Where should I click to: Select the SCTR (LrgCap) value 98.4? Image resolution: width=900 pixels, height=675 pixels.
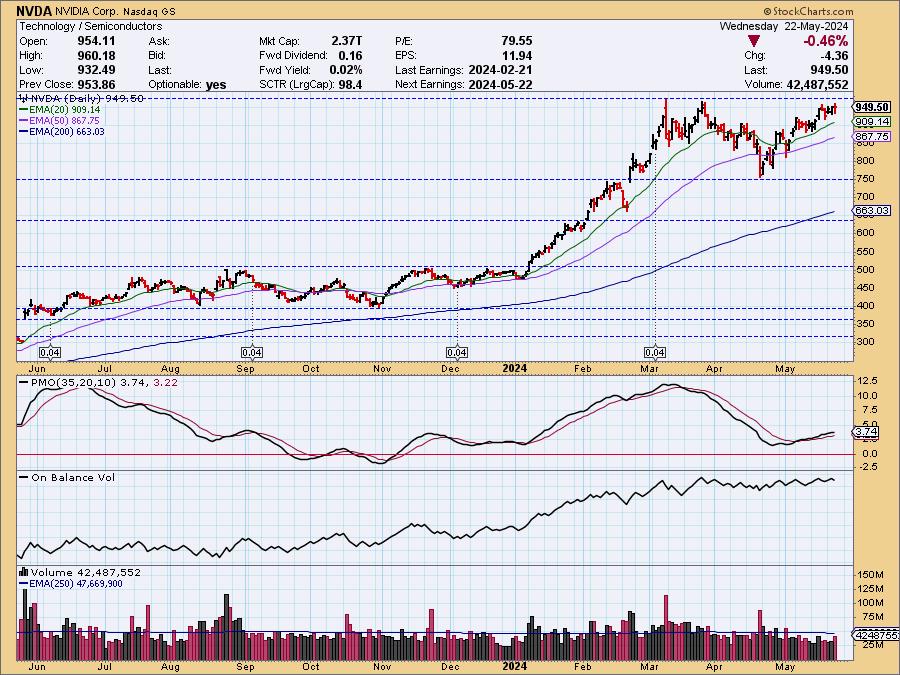click(350, 84)
